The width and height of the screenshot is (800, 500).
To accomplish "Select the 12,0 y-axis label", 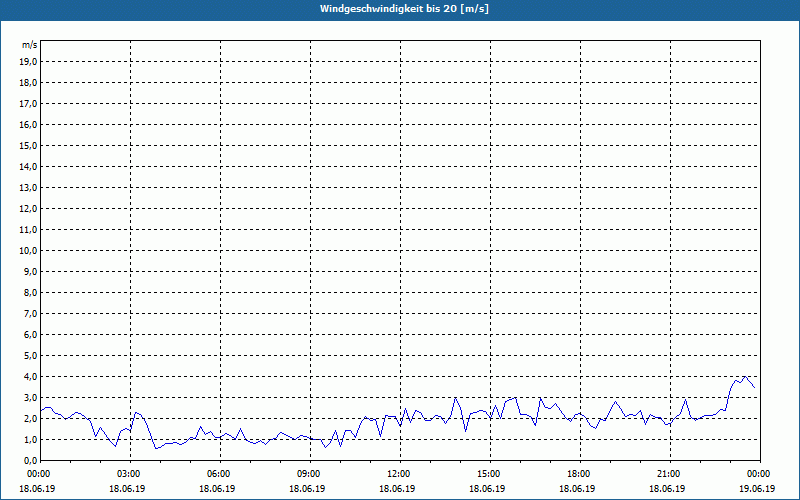I will [x=28, y=209].
